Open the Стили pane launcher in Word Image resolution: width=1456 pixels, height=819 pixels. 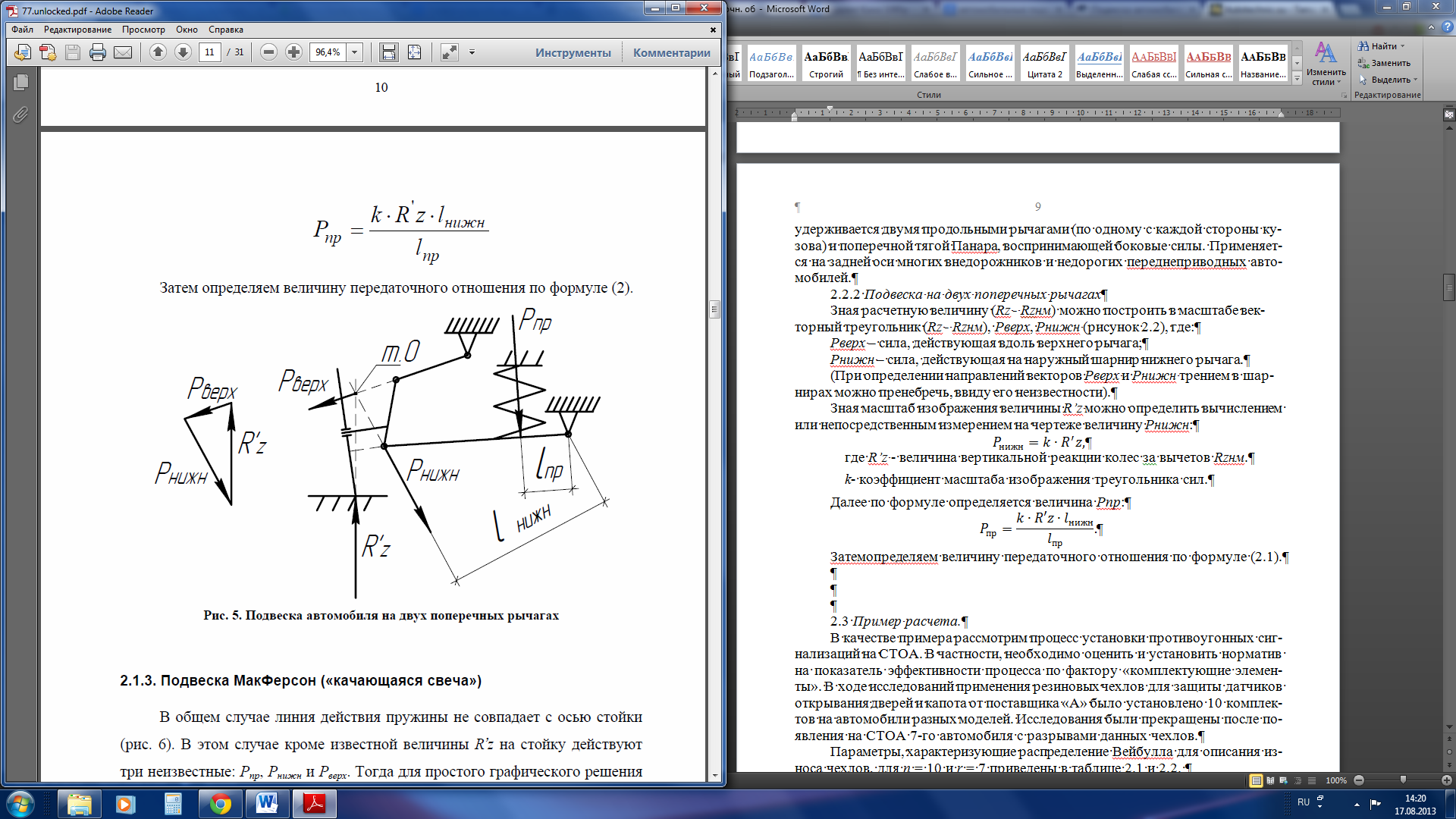click(1344, 96)
